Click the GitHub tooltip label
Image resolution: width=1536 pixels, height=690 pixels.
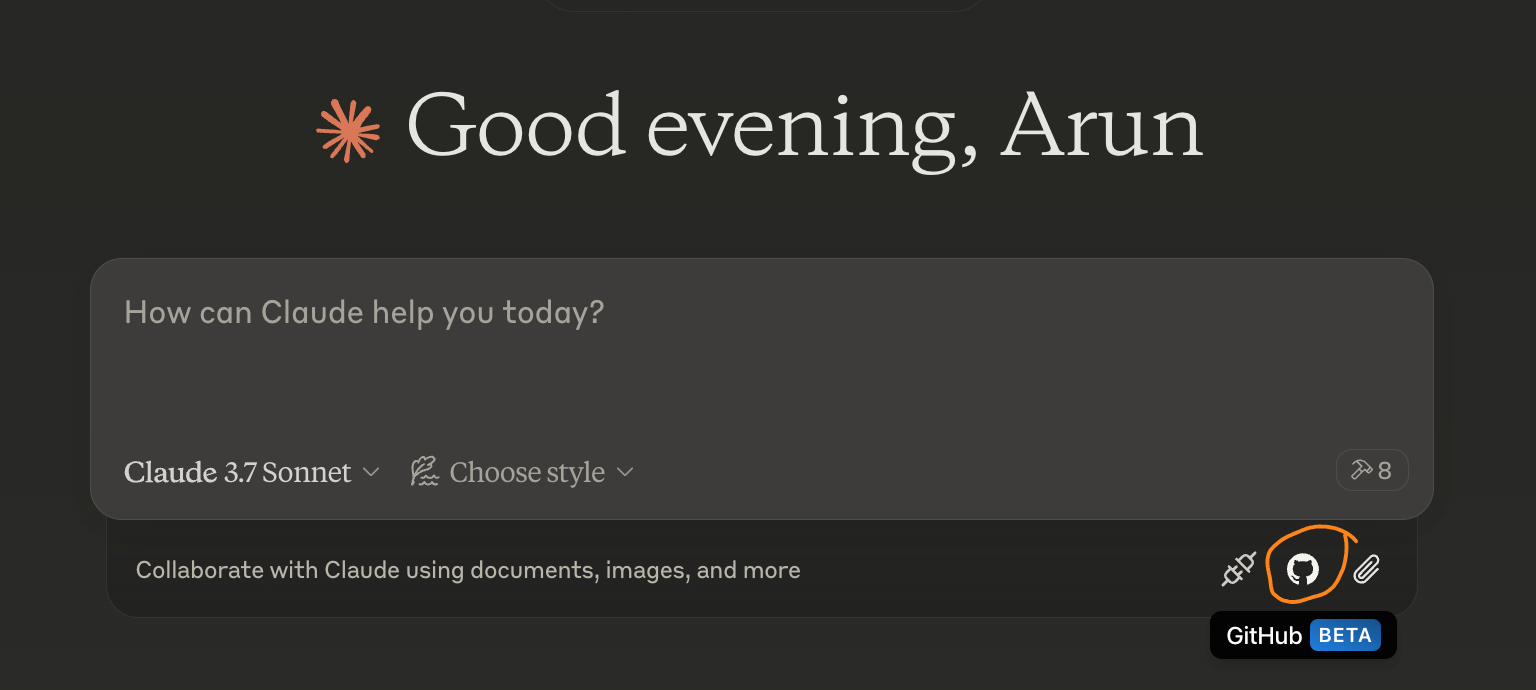pyautogui.click(x=1264, y=636)
